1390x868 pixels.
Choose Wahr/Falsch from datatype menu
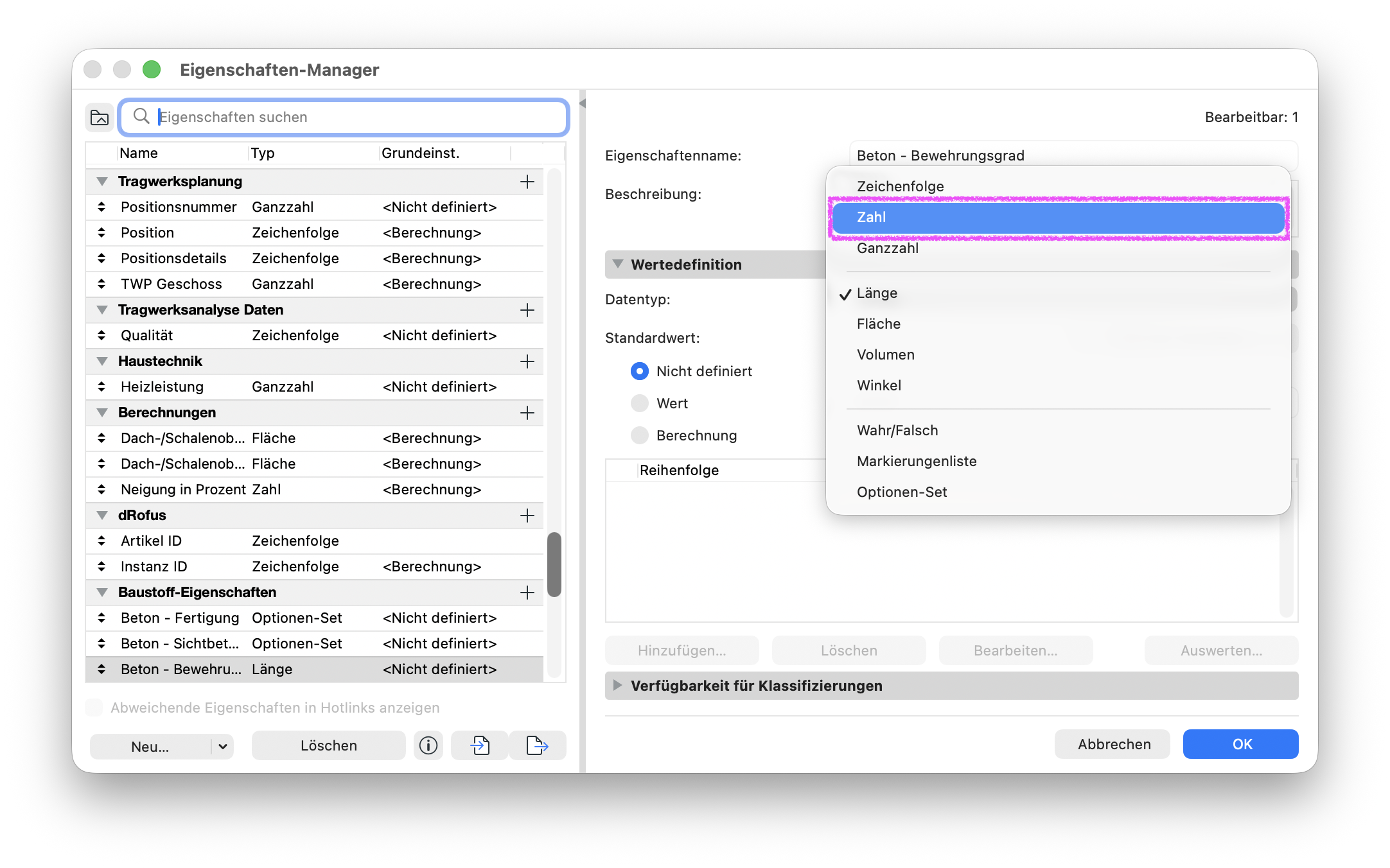(x=1058, y=430)
